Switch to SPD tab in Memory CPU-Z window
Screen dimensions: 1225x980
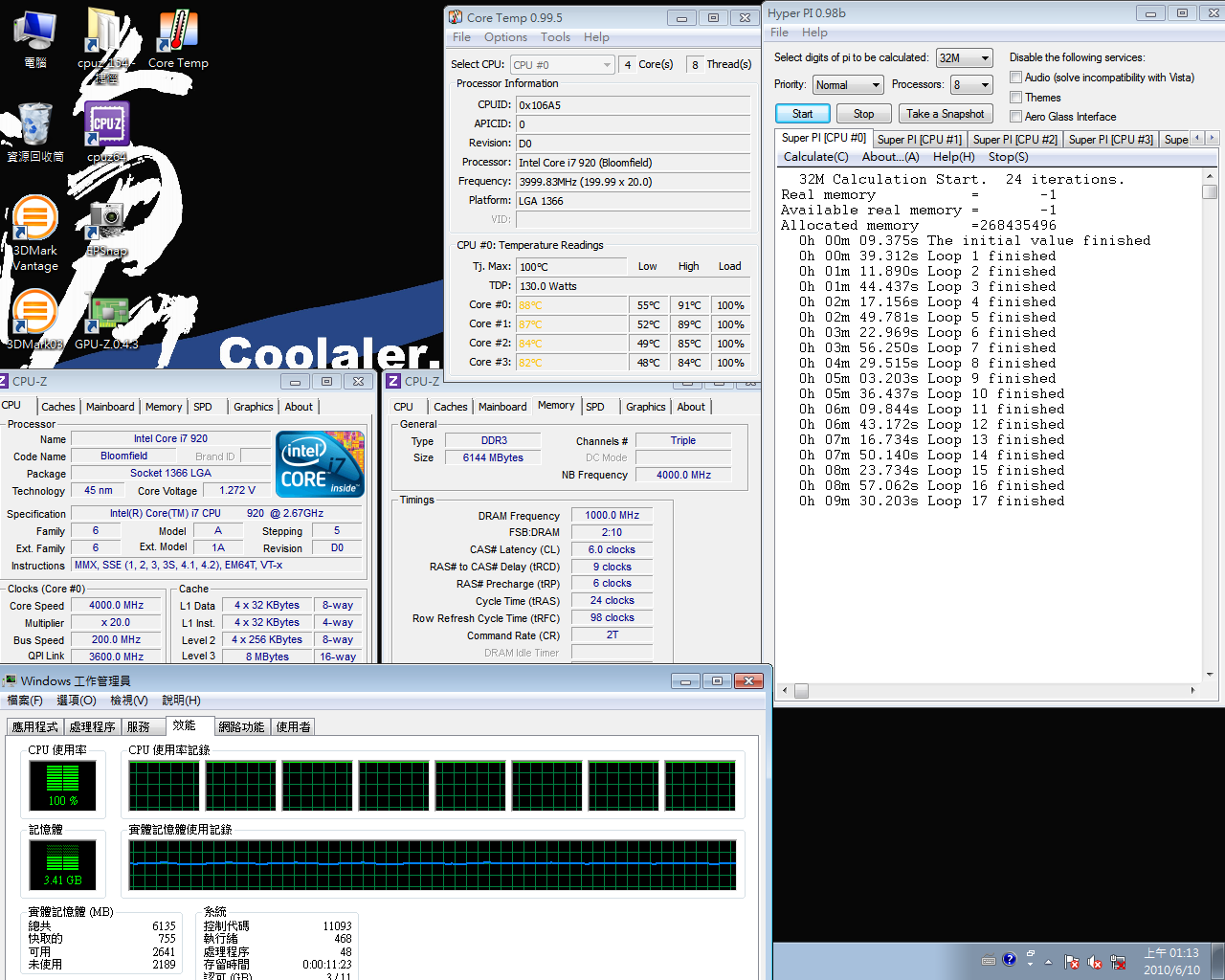[595, 407]
